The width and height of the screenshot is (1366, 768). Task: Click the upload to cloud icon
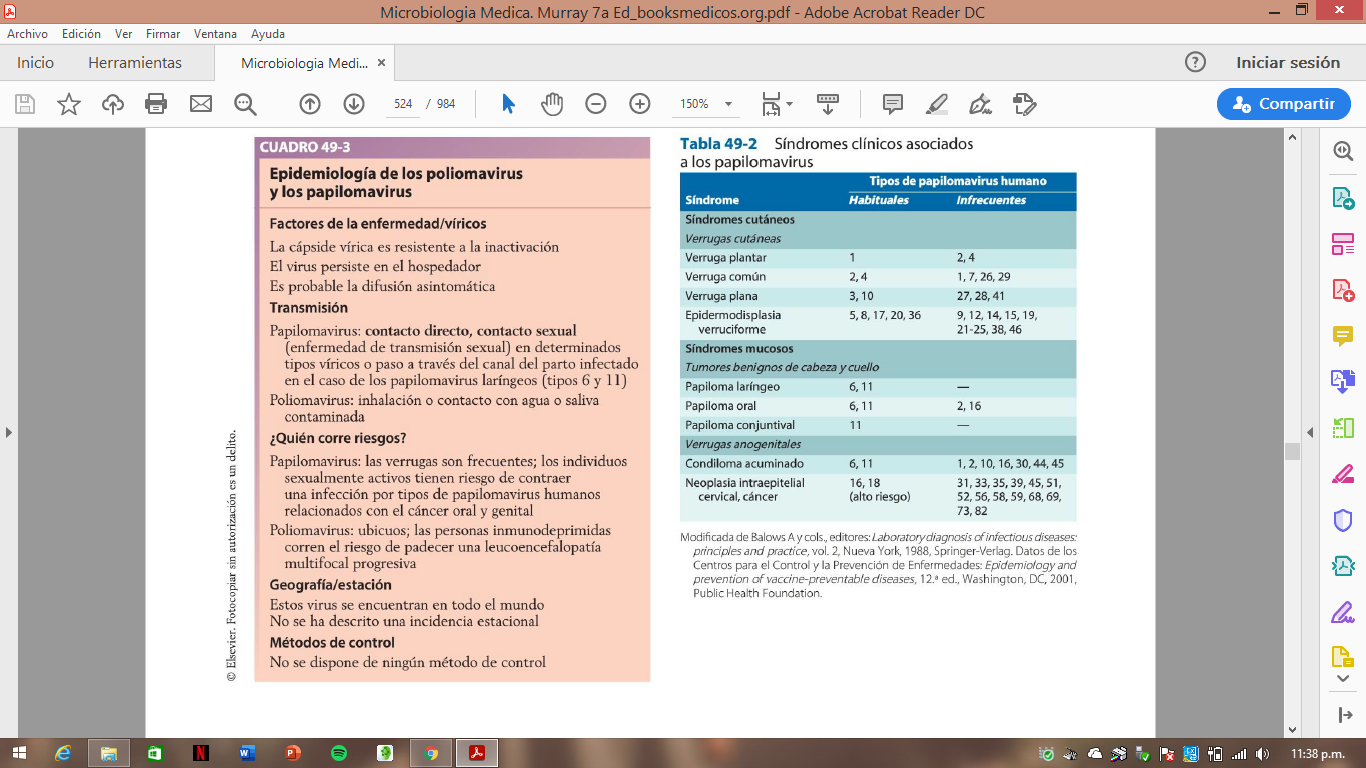(113, 104)
